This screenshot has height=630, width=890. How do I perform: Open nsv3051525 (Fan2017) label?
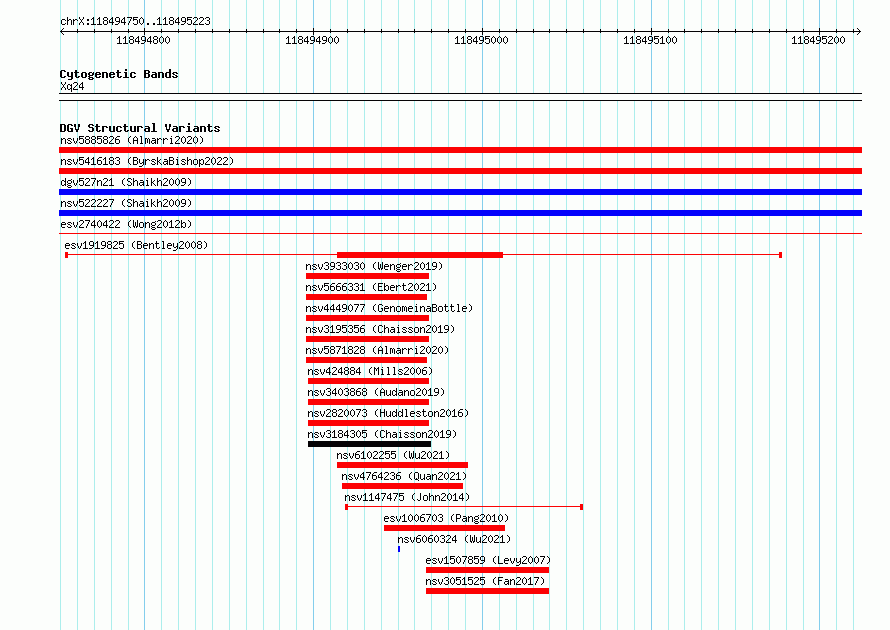point(485,581)
